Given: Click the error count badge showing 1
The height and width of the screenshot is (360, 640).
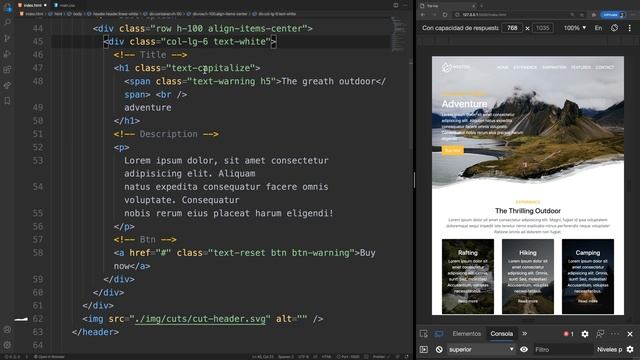Looking at the screenshot, I should (569, 334).
